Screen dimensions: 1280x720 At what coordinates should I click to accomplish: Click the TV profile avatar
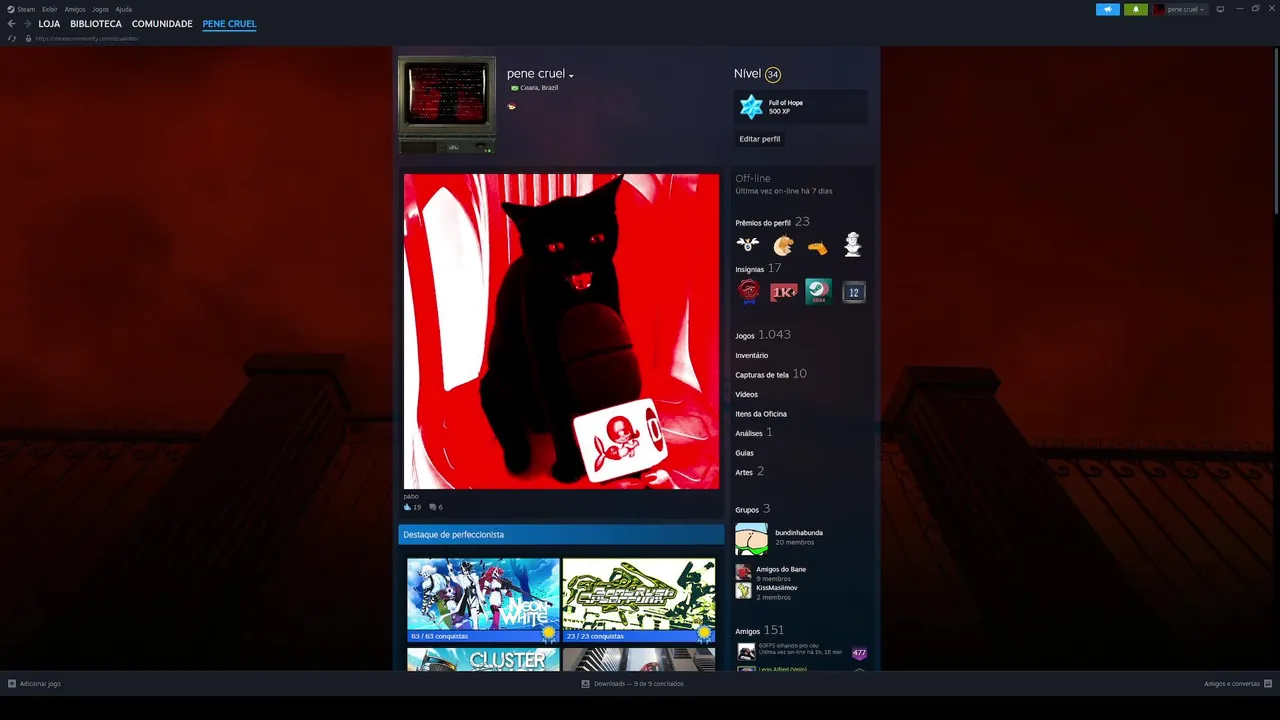(x=447, y=105)
